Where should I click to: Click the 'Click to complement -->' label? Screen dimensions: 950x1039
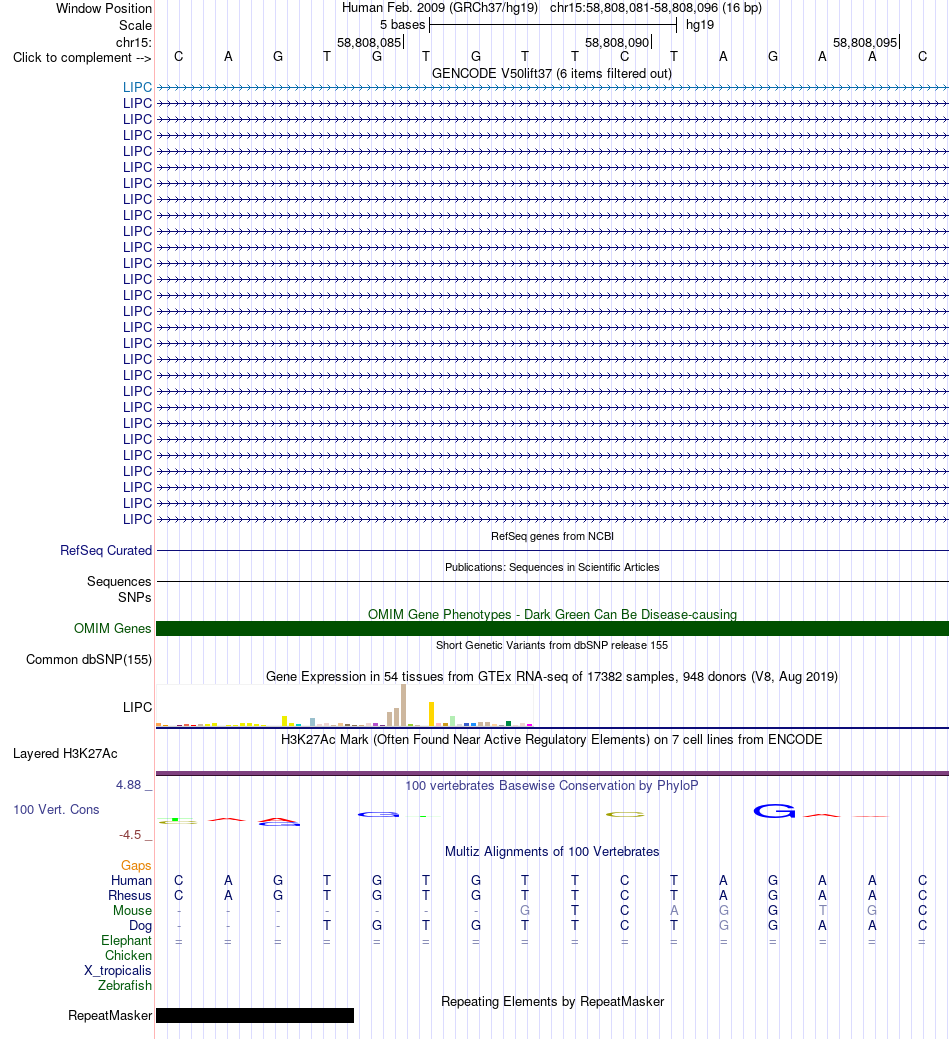pos(82,58)
